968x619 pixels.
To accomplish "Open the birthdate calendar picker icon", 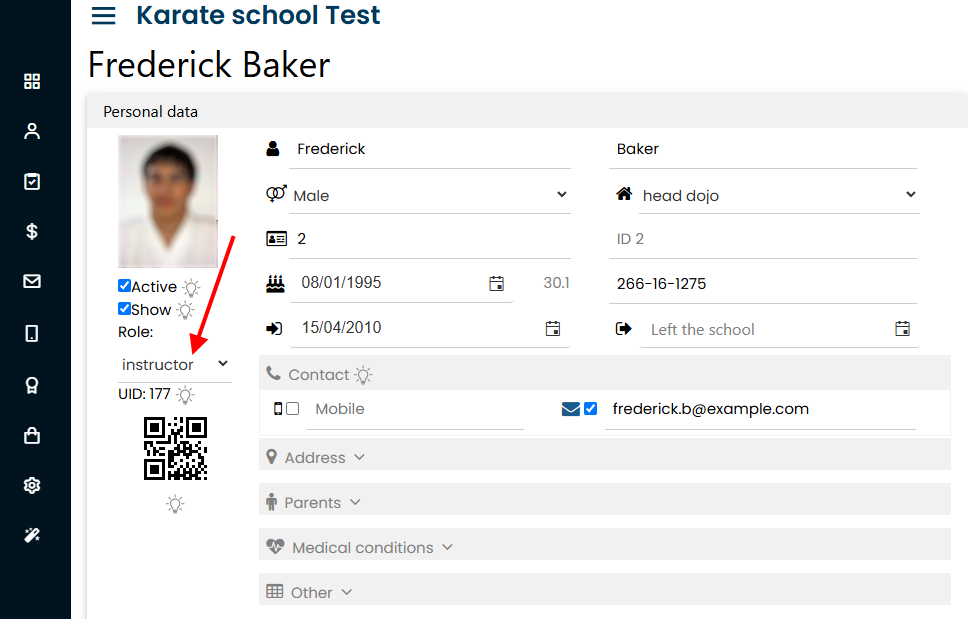I will coord(496,283).
